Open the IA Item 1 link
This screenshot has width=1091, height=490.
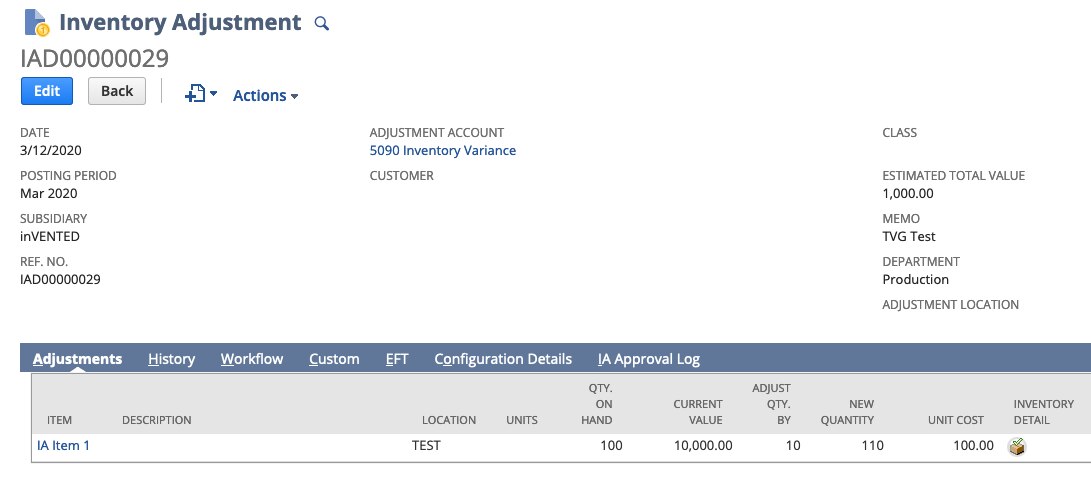coord(63,446)
